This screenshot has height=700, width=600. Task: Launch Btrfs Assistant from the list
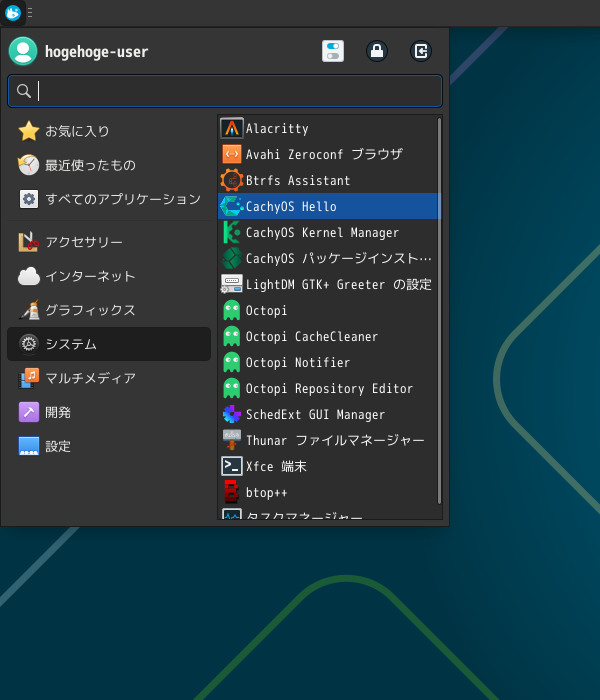pos(298,180)
